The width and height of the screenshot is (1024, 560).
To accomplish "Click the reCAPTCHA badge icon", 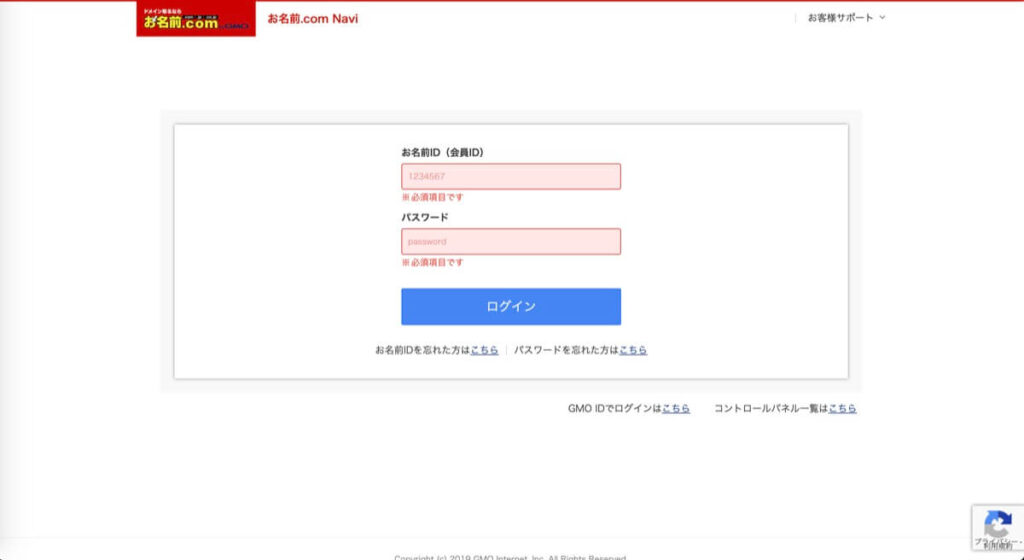I will 997,523.
